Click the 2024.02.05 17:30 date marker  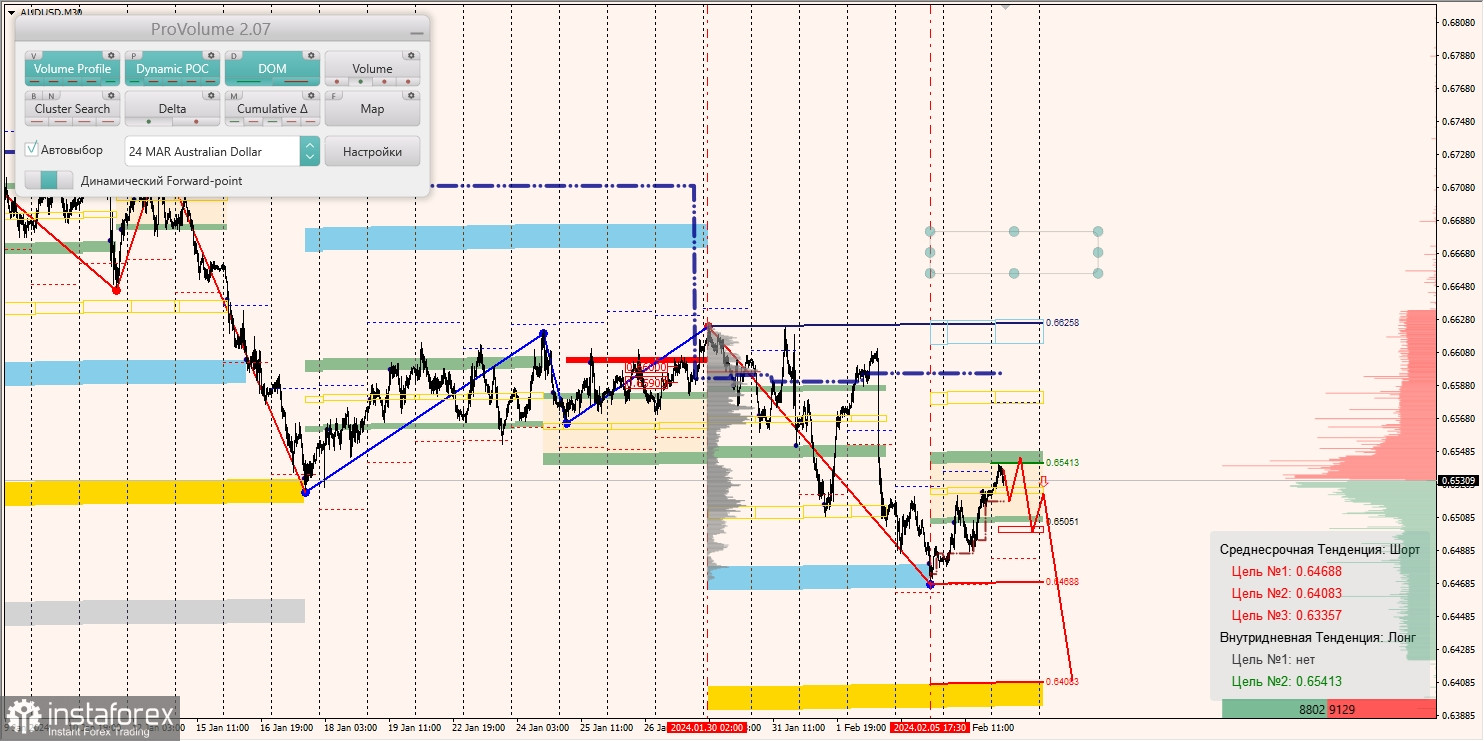coord(930,727)
